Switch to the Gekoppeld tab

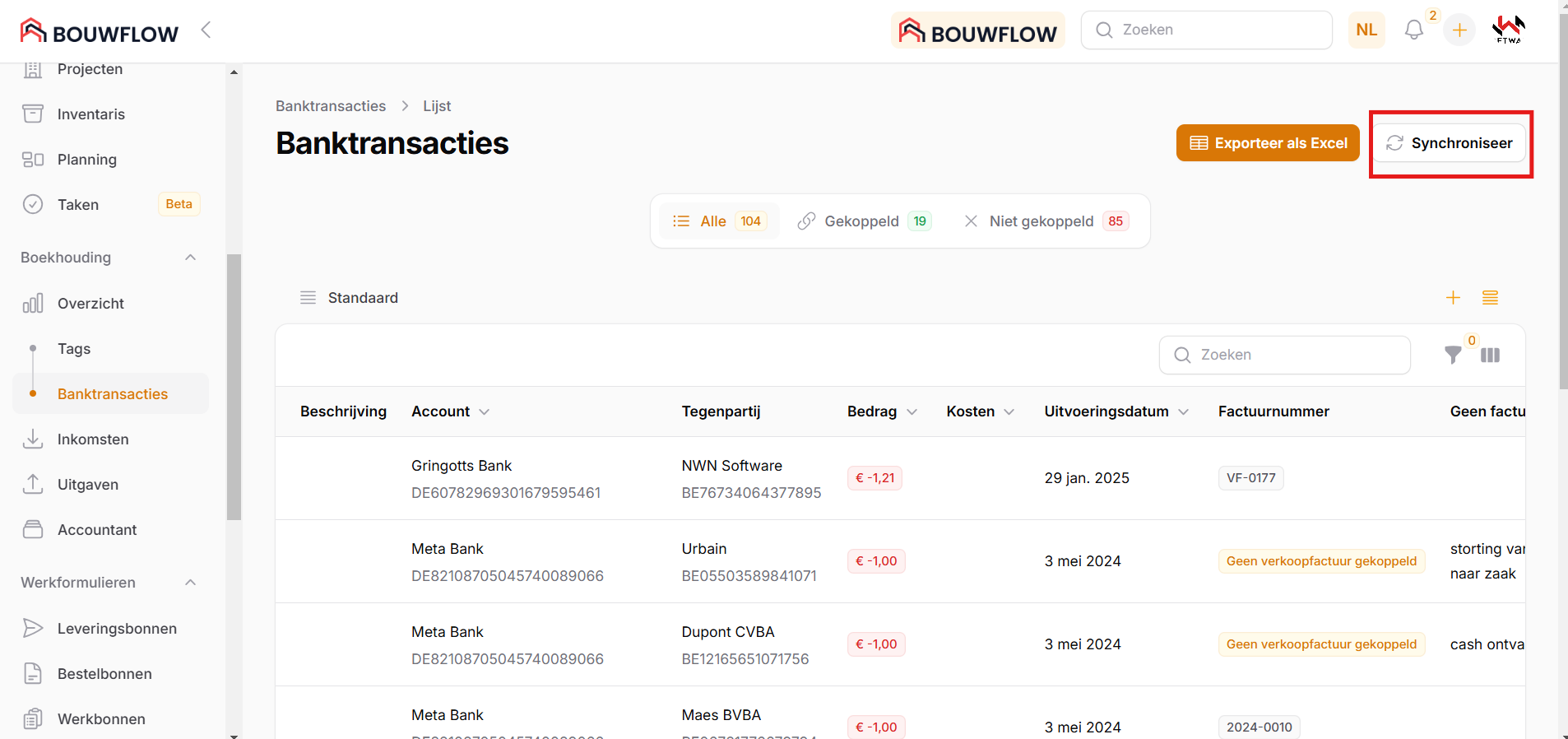pyautogui.click(x=863, y=221)
